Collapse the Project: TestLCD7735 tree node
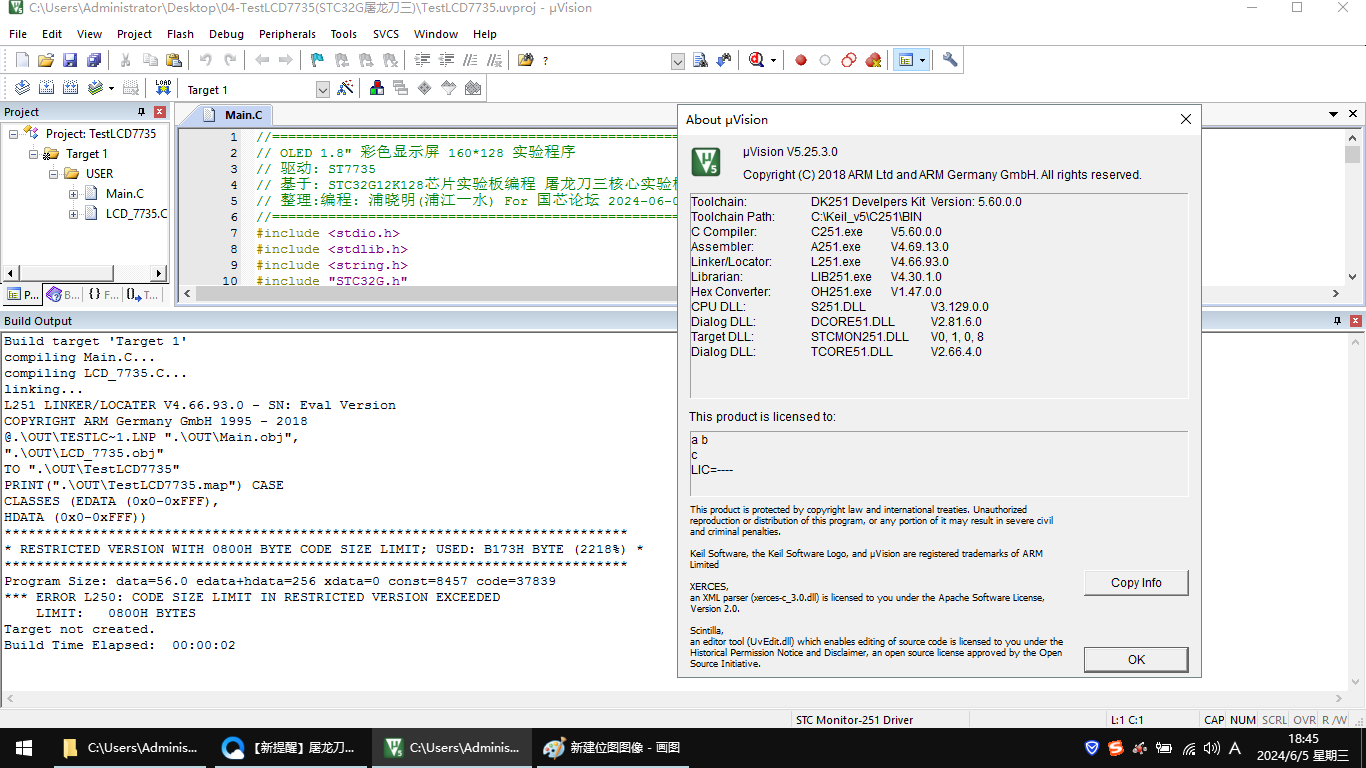The height and width of the screenshot is (768, 1366). coord(14,134)
